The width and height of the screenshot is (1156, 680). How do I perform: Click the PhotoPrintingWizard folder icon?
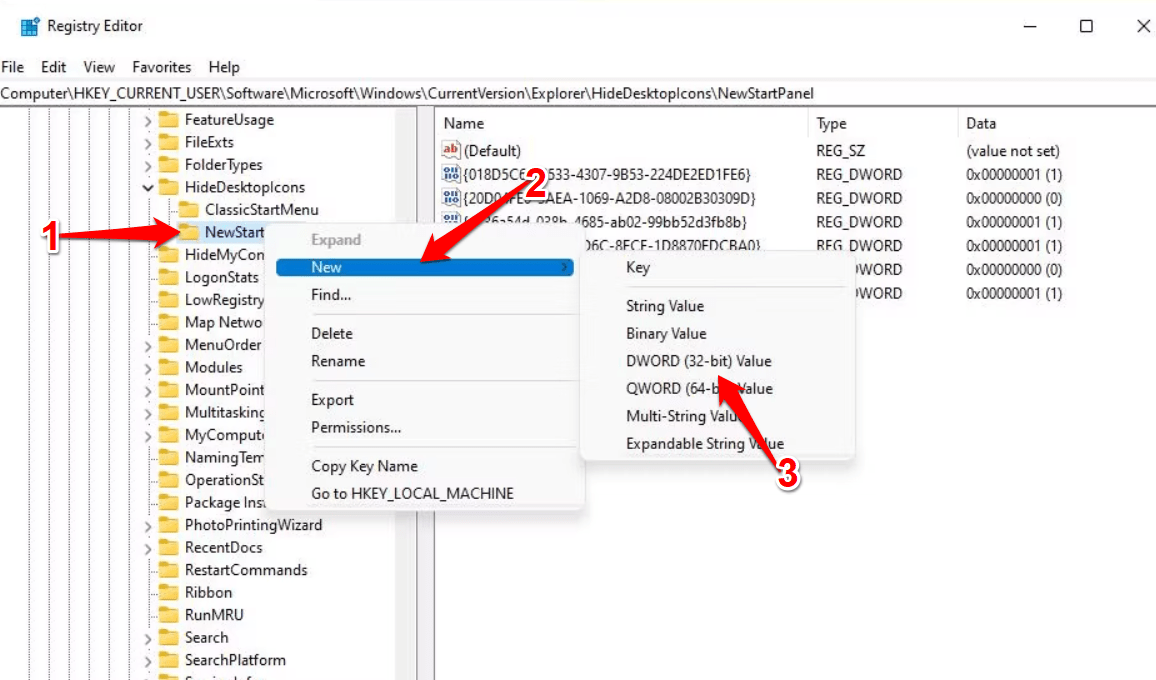pos(169,525)
